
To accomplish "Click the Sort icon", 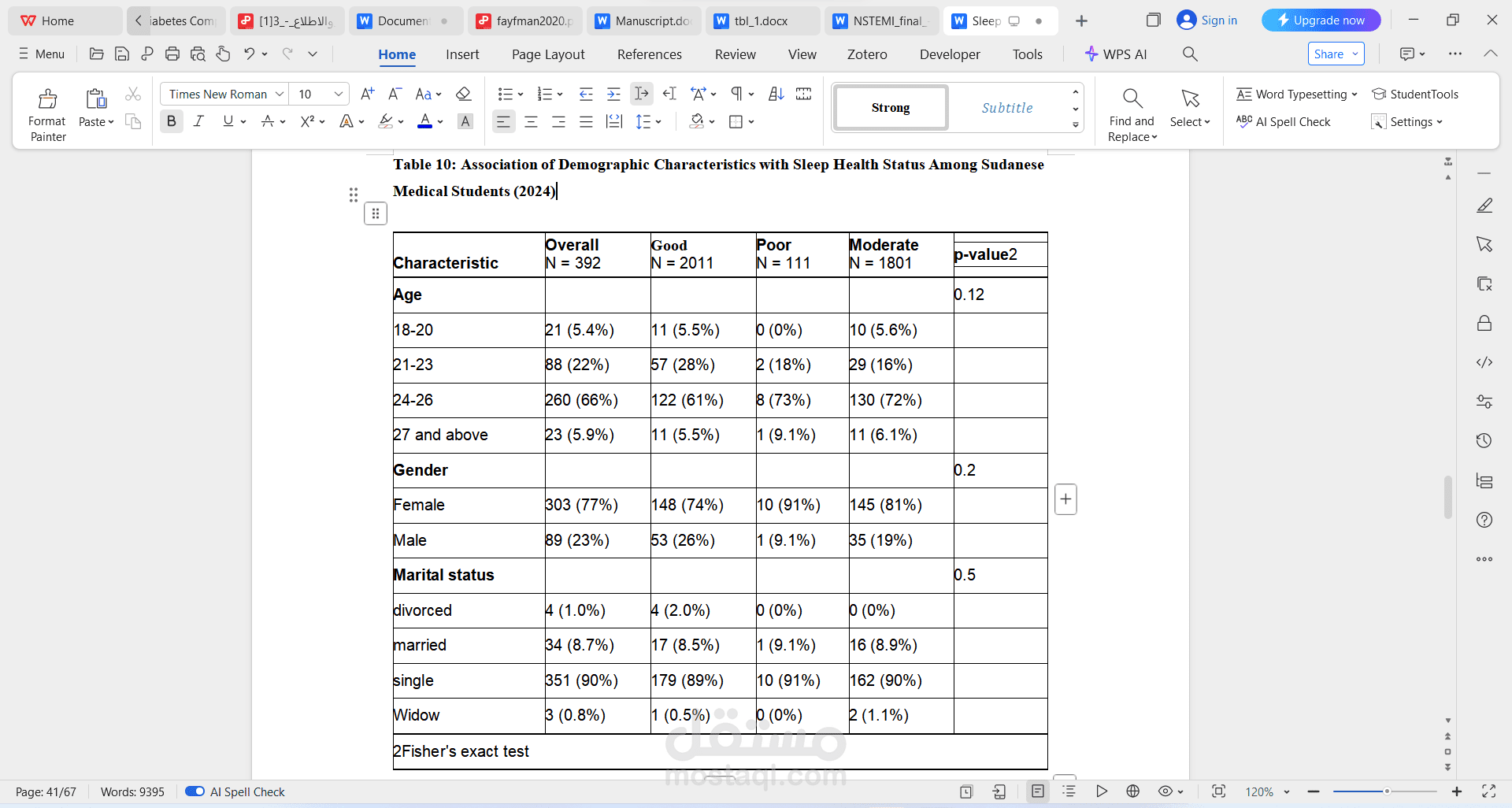I will 776,94.
